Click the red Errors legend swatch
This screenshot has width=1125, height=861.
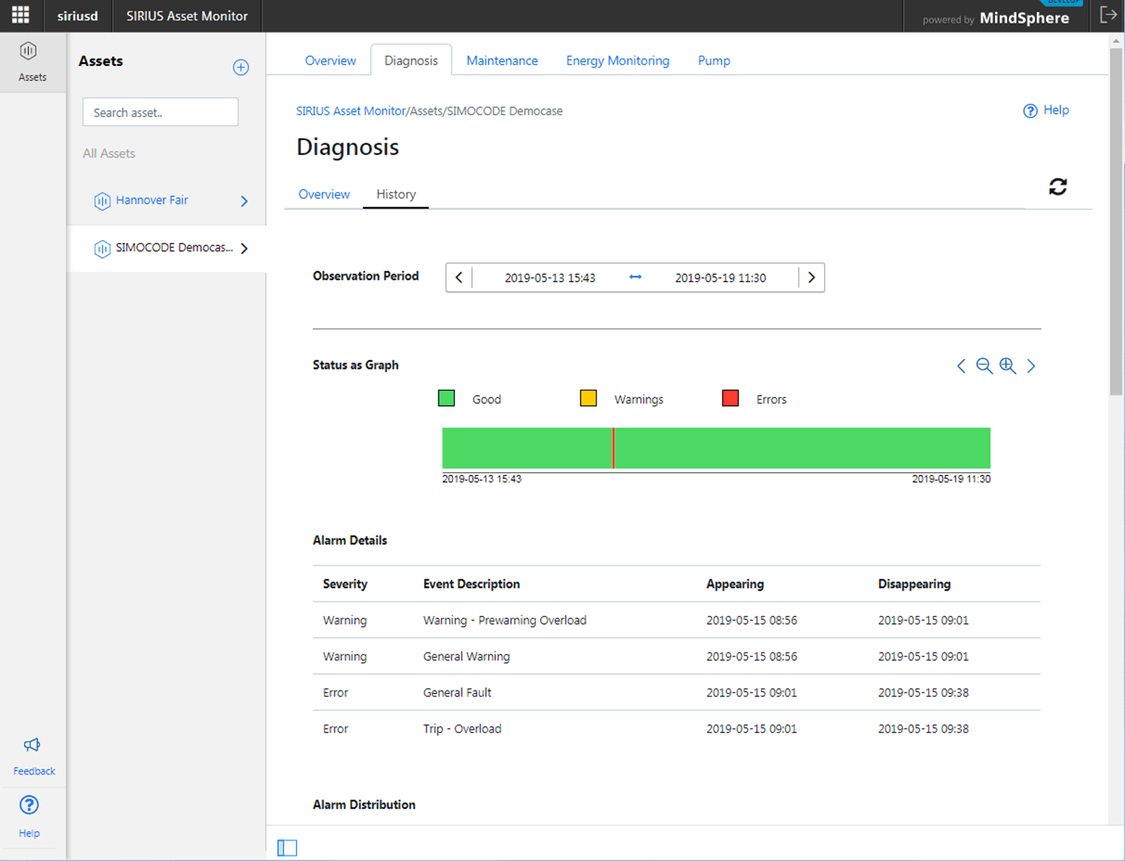(x=730, y=398)
